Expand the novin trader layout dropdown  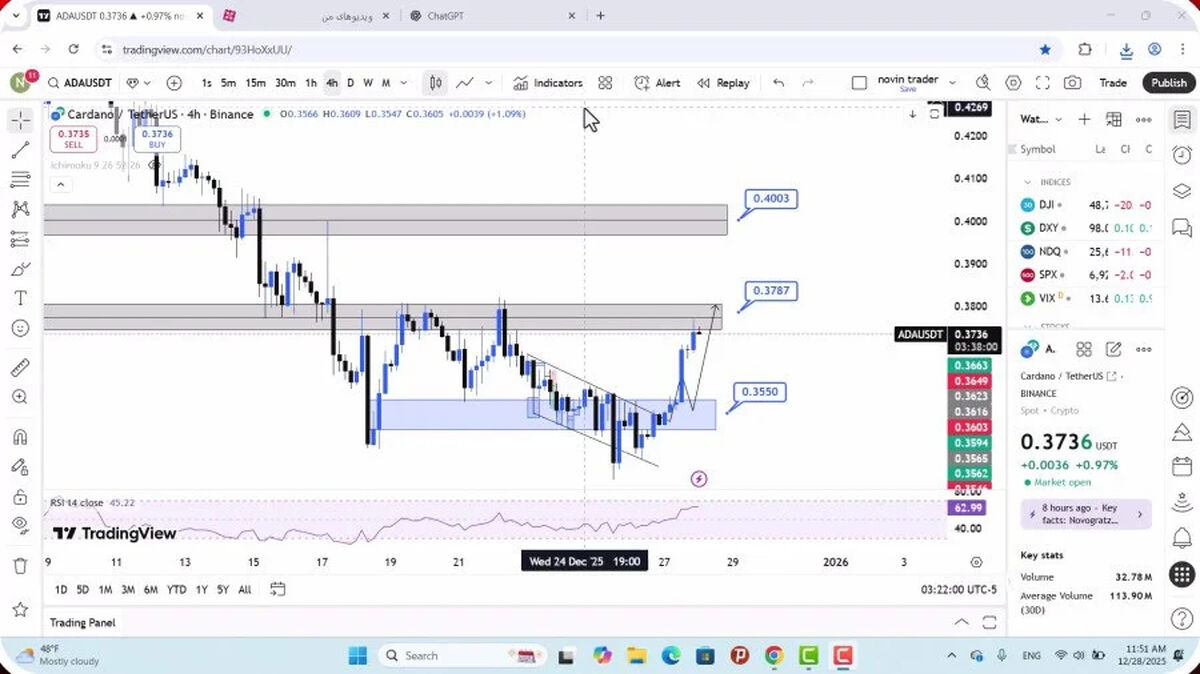(952, 83)
